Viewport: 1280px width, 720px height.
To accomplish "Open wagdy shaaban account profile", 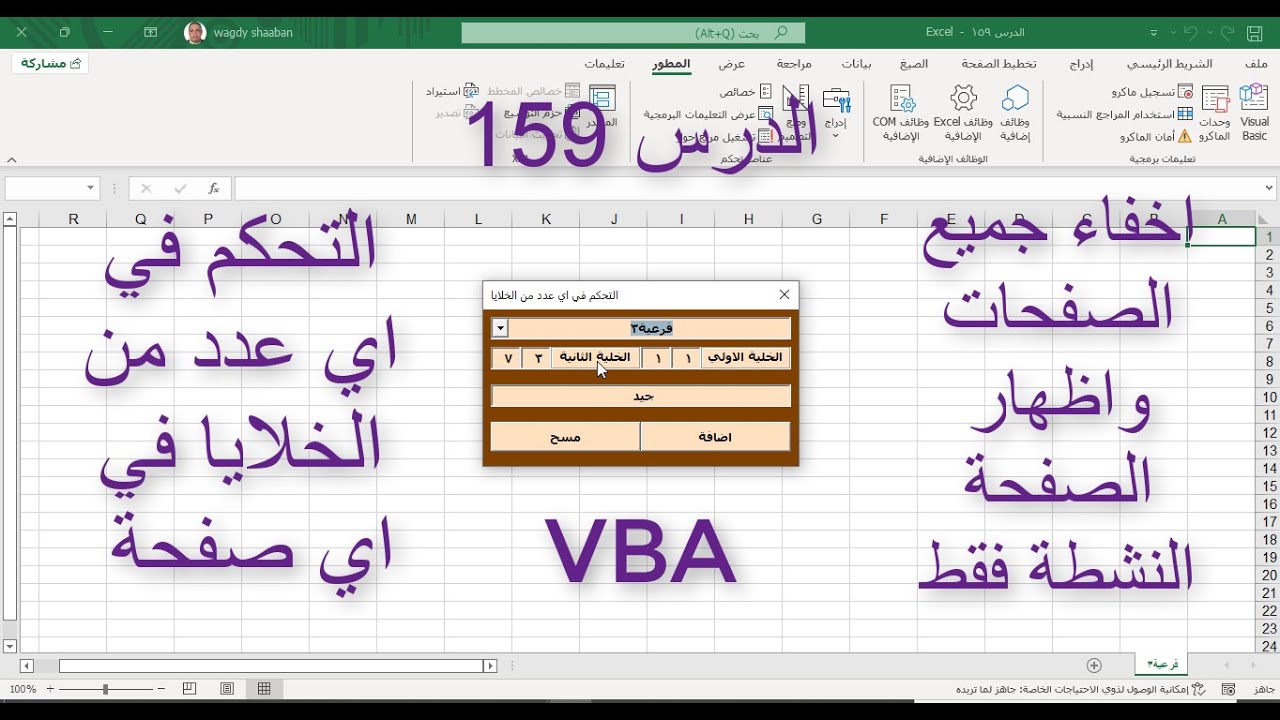I will click(x=239, y=33).
